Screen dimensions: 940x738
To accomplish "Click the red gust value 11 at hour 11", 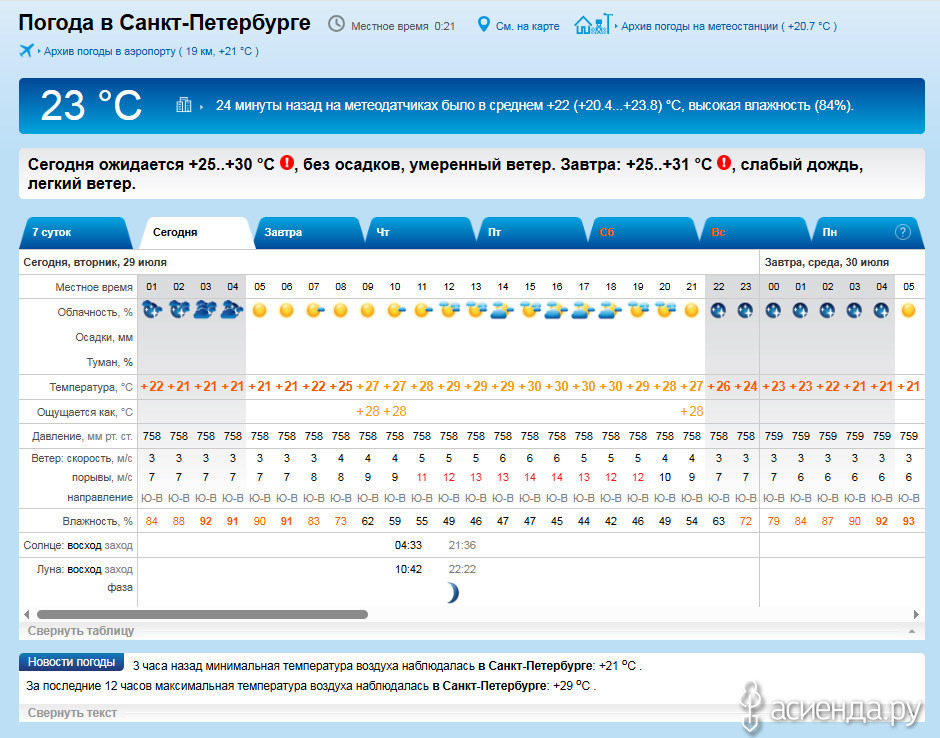I will (x=422, y=478).
